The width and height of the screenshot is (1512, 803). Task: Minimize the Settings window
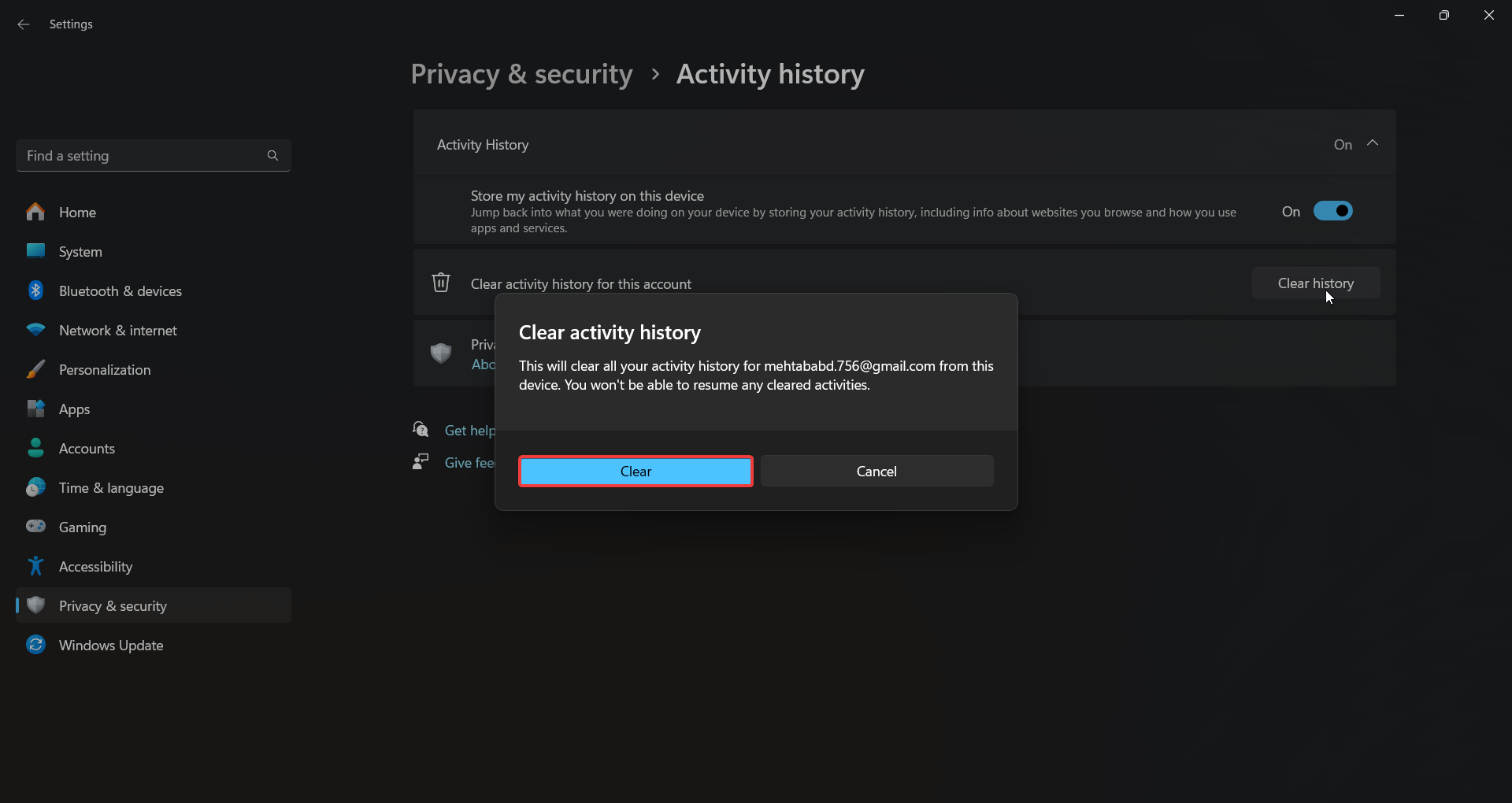(1399, 15)
